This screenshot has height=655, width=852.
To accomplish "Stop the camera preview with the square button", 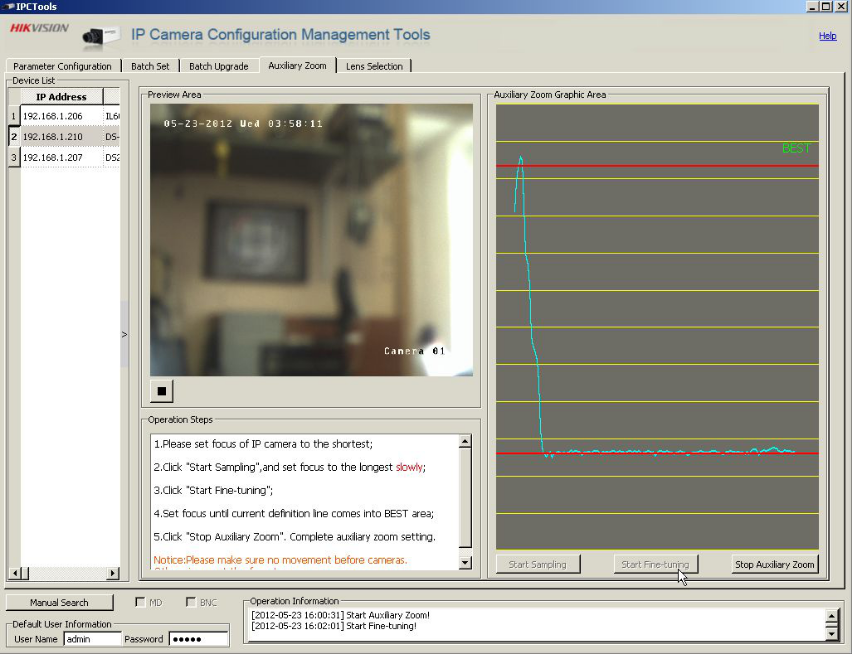I will click(x=161, y=391).
